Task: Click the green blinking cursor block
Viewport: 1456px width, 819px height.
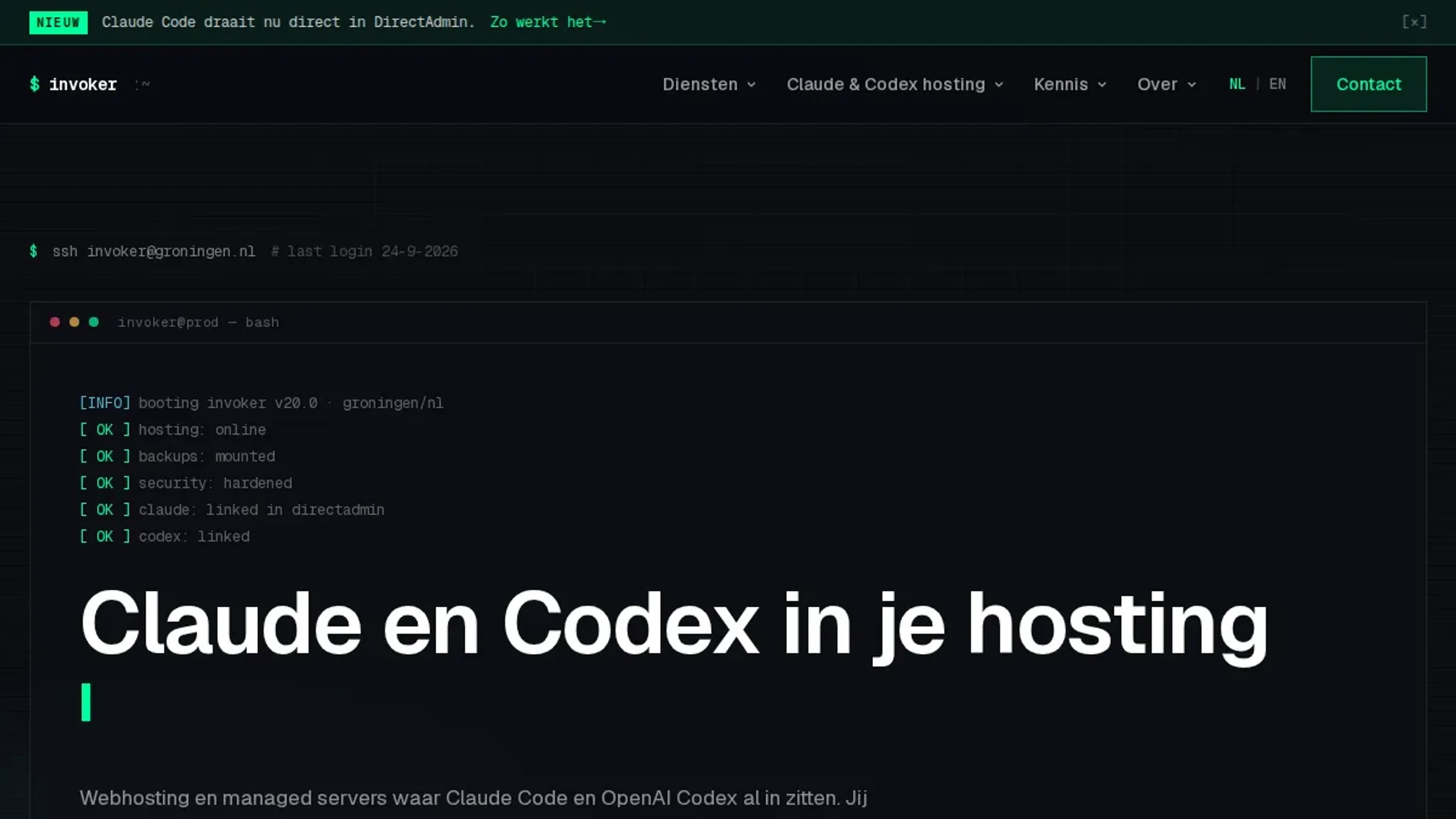Action: pyautogui.click(x=86, y=702)
